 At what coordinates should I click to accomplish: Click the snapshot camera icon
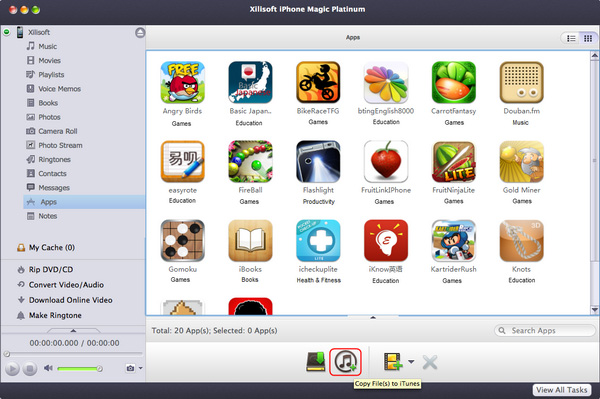point(130,368)
